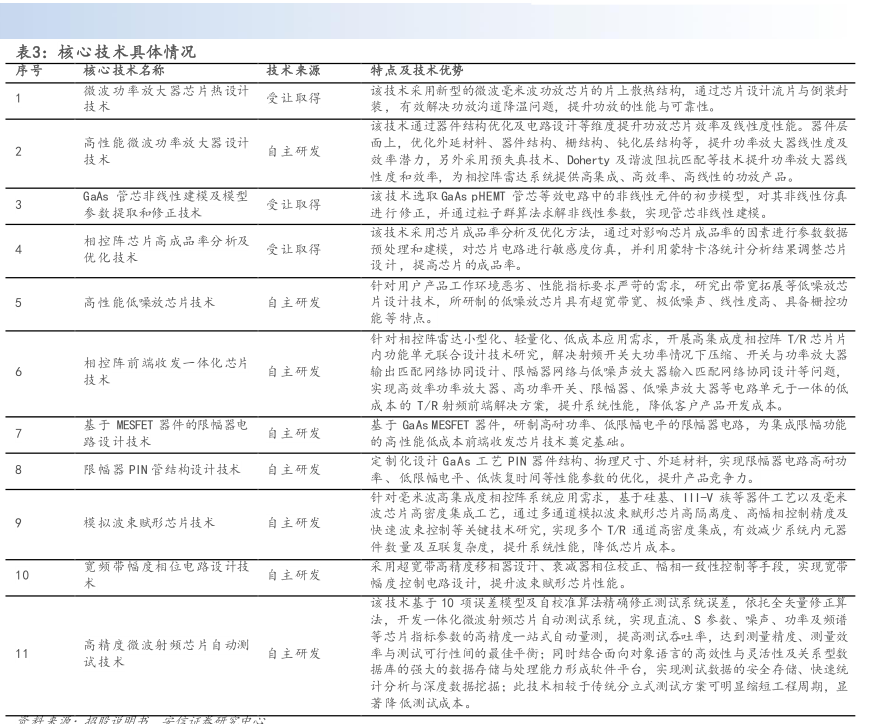Click the table title '表3：核心技术具体情况'
This screenshot has width=877, height=724.
pos(106,52)
